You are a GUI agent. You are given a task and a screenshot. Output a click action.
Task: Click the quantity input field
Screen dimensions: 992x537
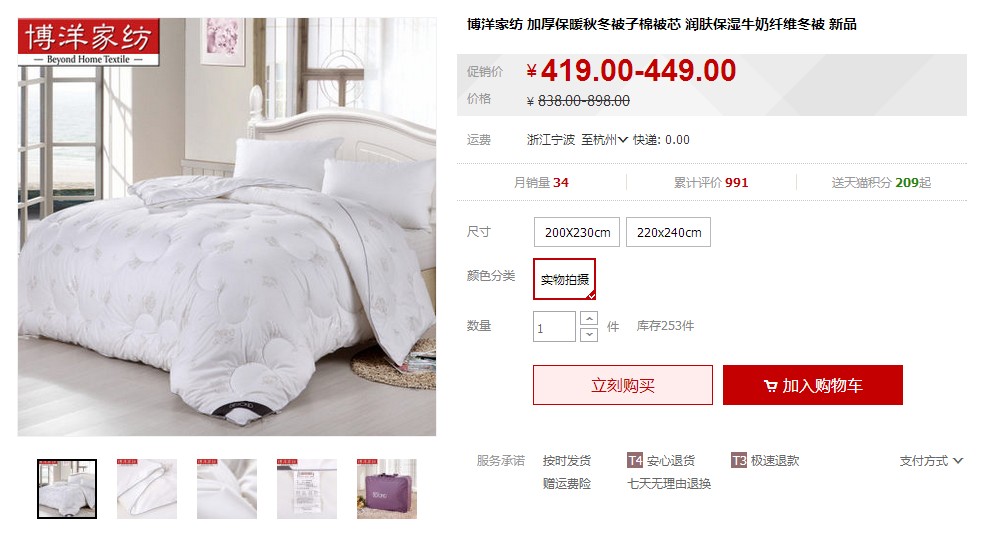point(554,326)
